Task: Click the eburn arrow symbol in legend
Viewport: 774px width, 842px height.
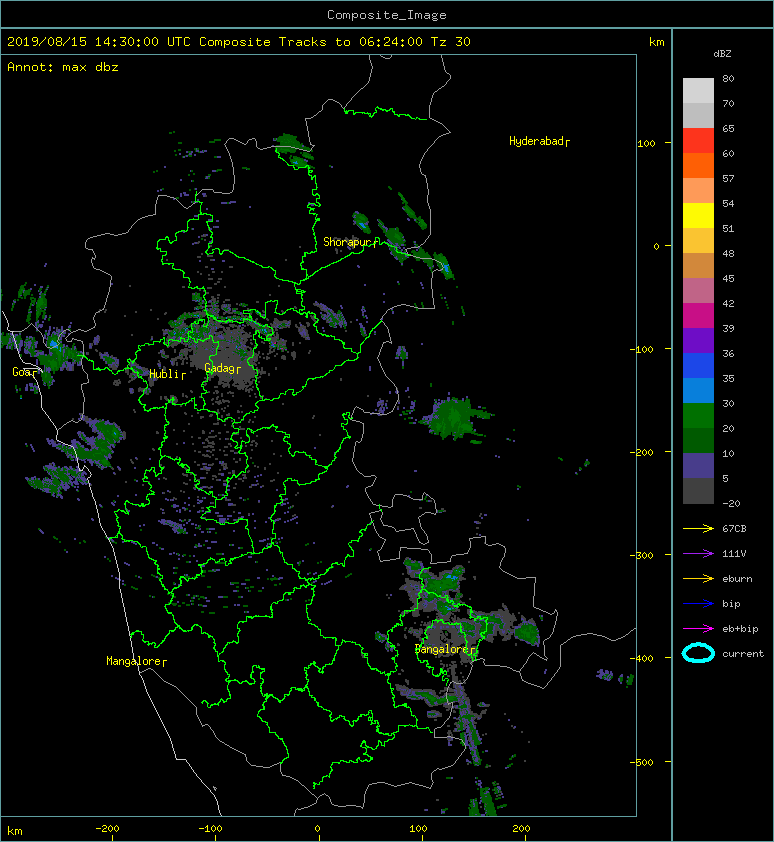Action: (698, 579)
